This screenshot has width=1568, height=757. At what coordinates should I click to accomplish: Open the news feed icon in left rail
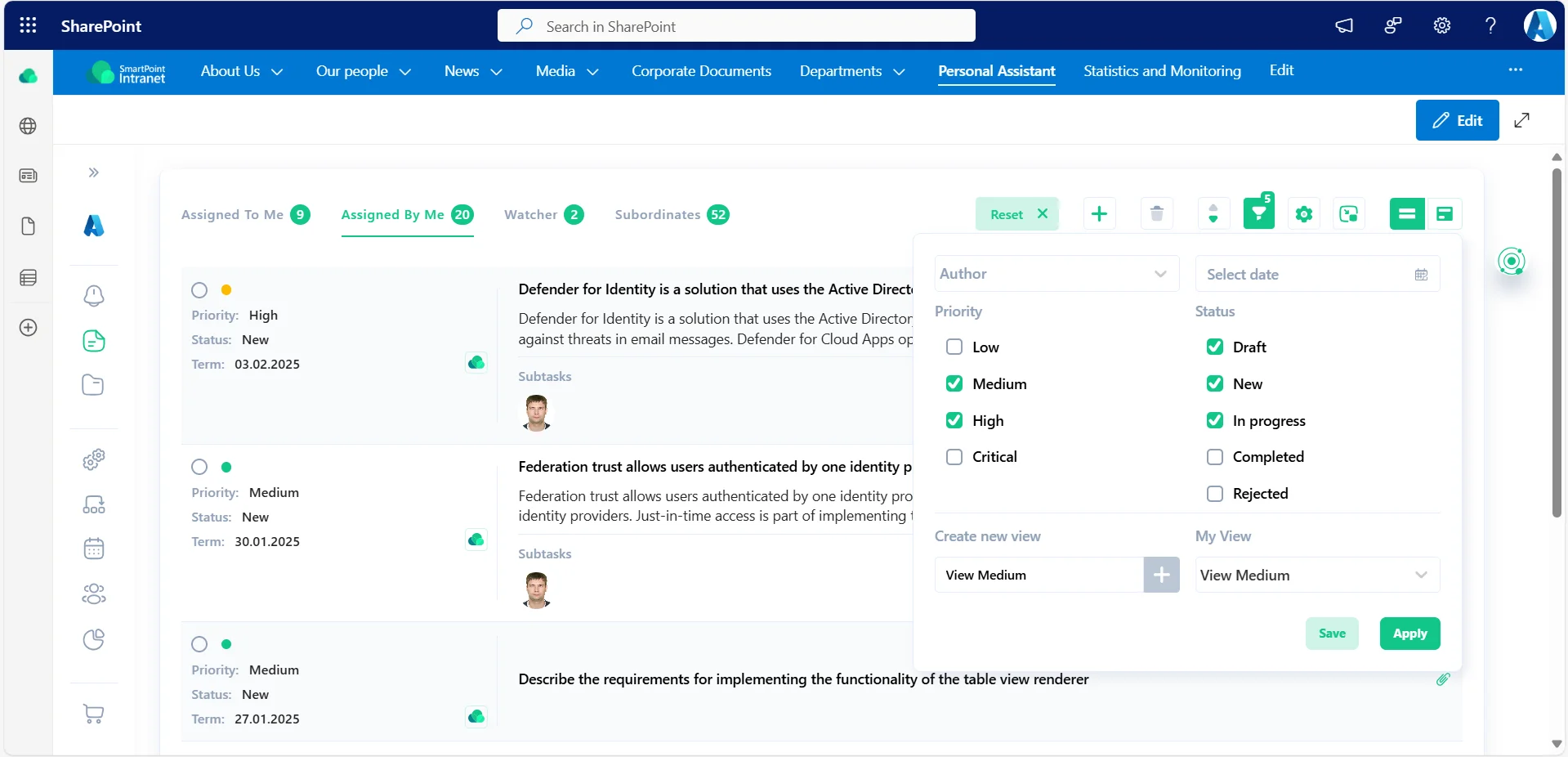[x=28, y=176]
